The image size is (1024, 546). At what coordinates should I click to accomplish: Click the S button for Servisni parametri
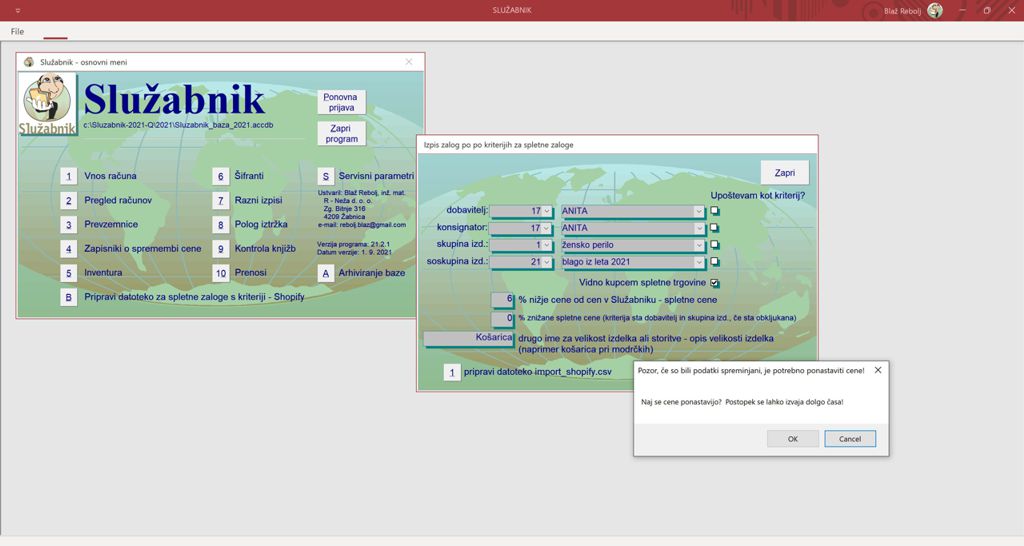325,176
